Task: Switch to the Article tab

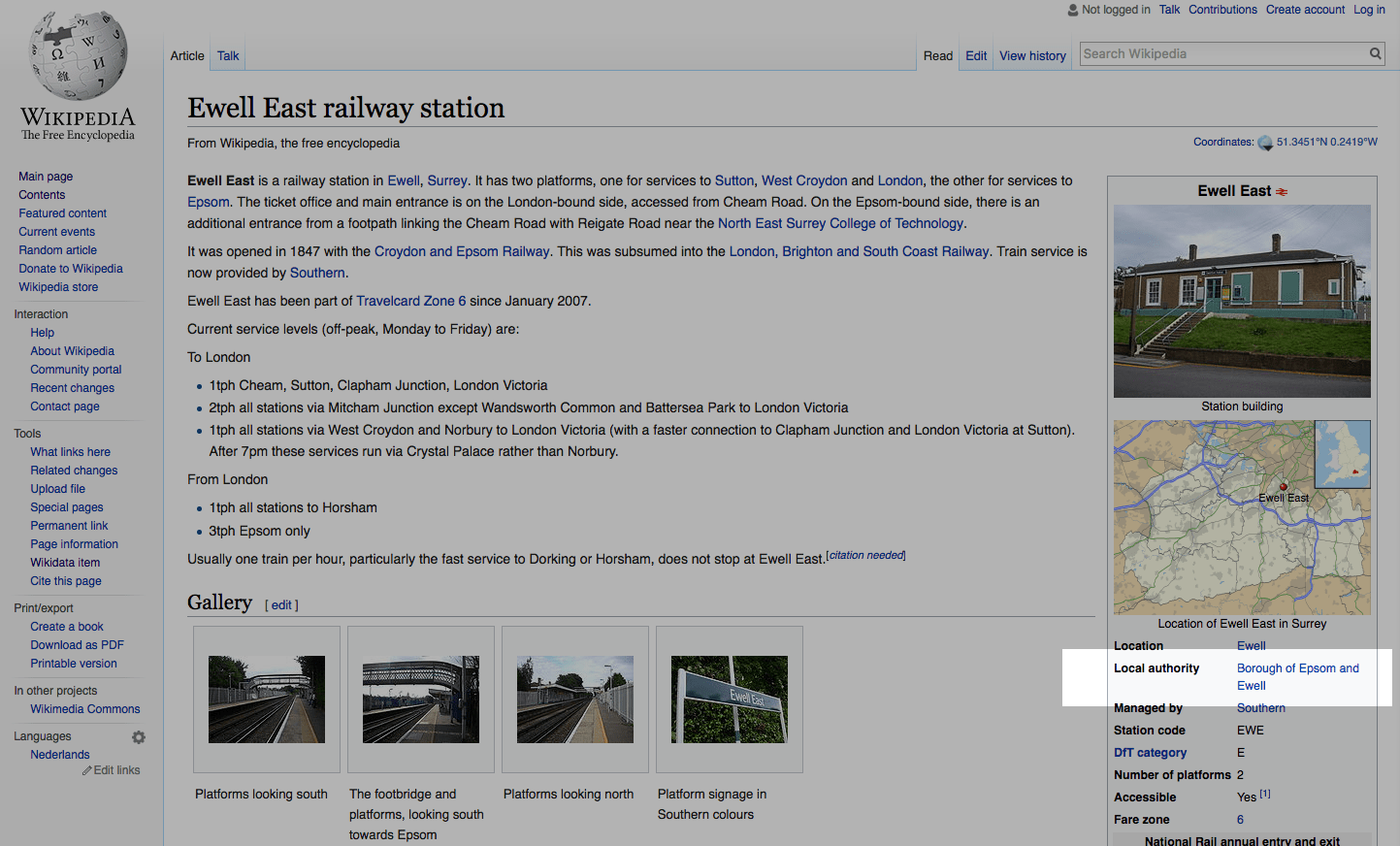Action: [x=187, y=56]
